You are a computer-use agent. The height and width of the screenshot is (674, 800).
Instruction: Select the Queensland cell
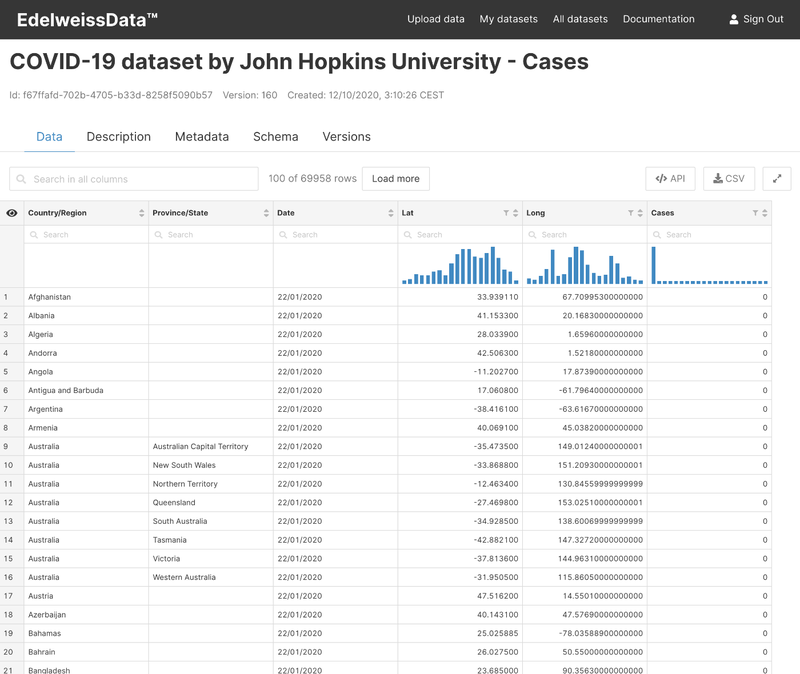(x=211, y=503)
